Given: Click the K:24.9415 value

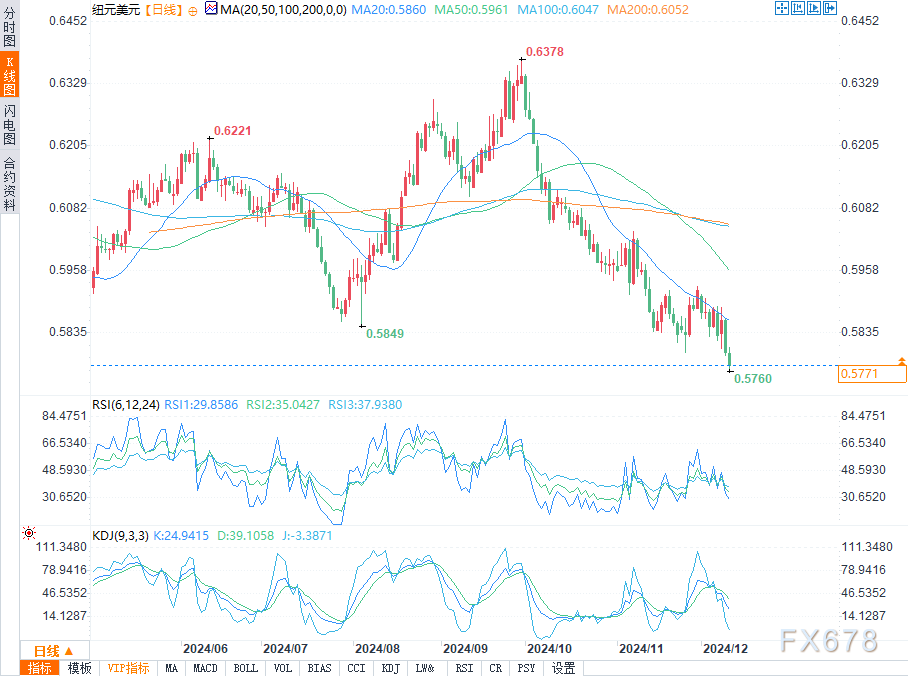Looking at the screenshot, I should click(181, 535).
